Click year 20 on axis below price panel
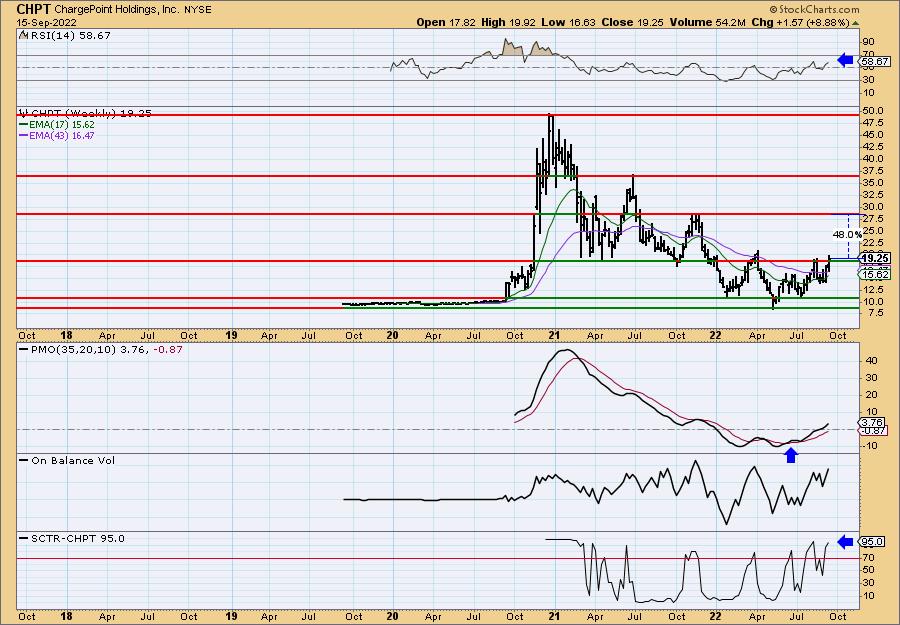The height and width of the screenshot is (625, 900). coord(392,336)
